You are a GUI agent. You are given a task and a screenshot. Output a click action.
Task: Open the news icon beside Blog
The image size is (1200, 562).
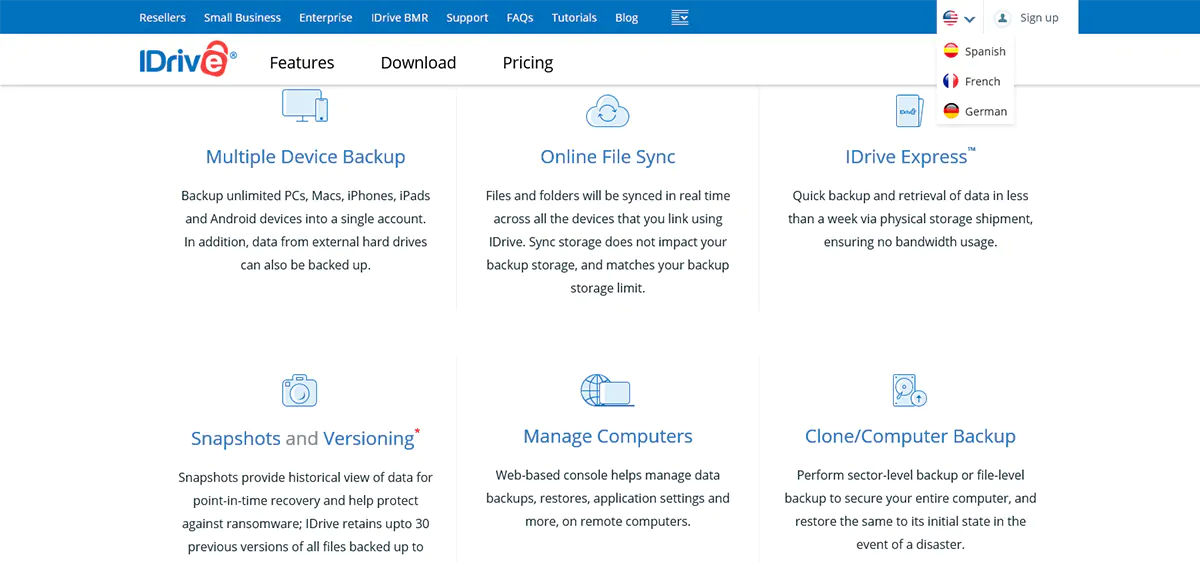click(680, 17)
